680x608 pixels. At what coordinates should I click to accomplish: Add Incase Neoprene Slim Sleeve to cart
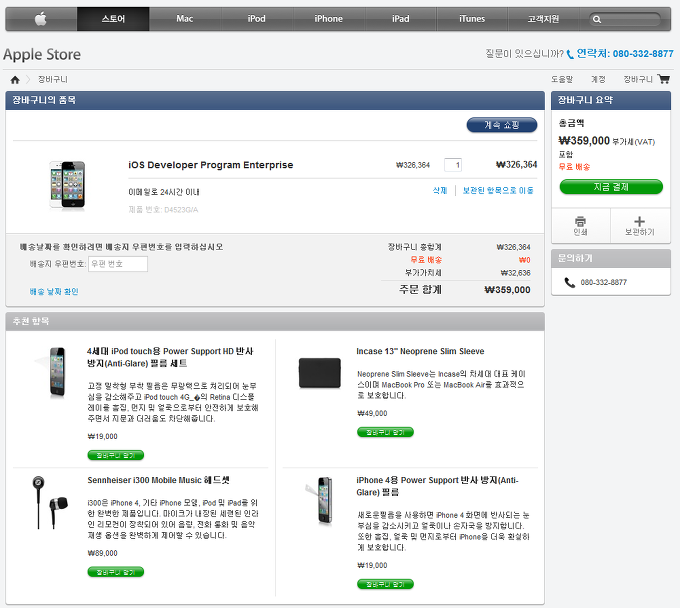point(385,432)
